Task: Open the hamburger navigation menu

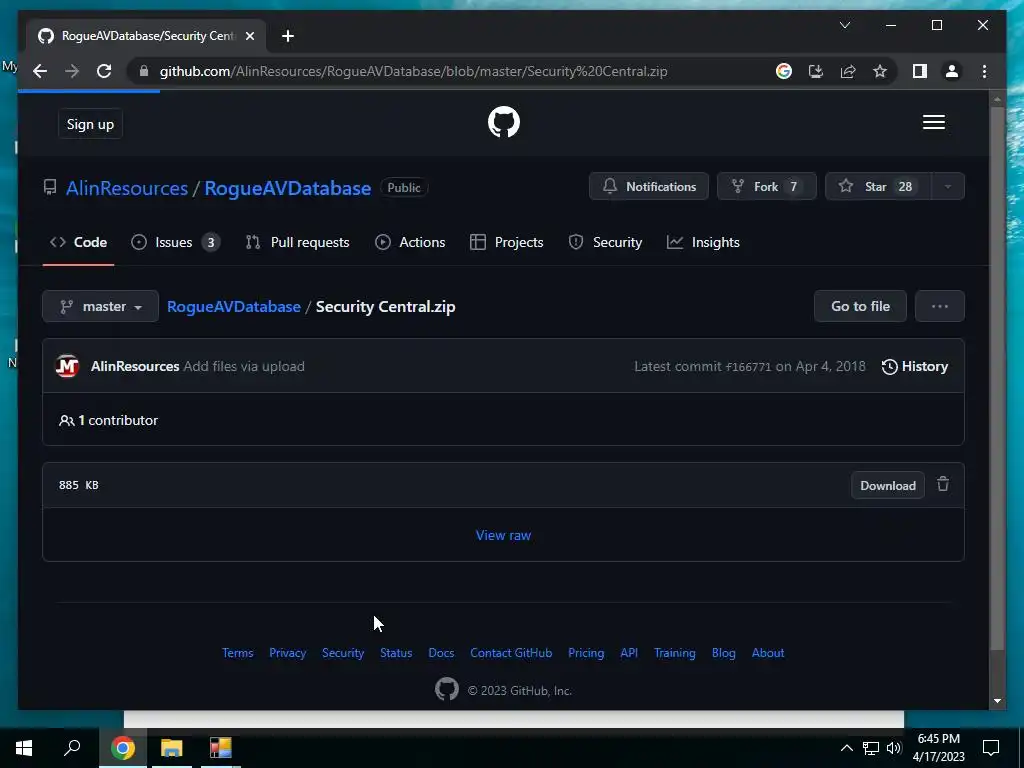Action: coord(933,122)
